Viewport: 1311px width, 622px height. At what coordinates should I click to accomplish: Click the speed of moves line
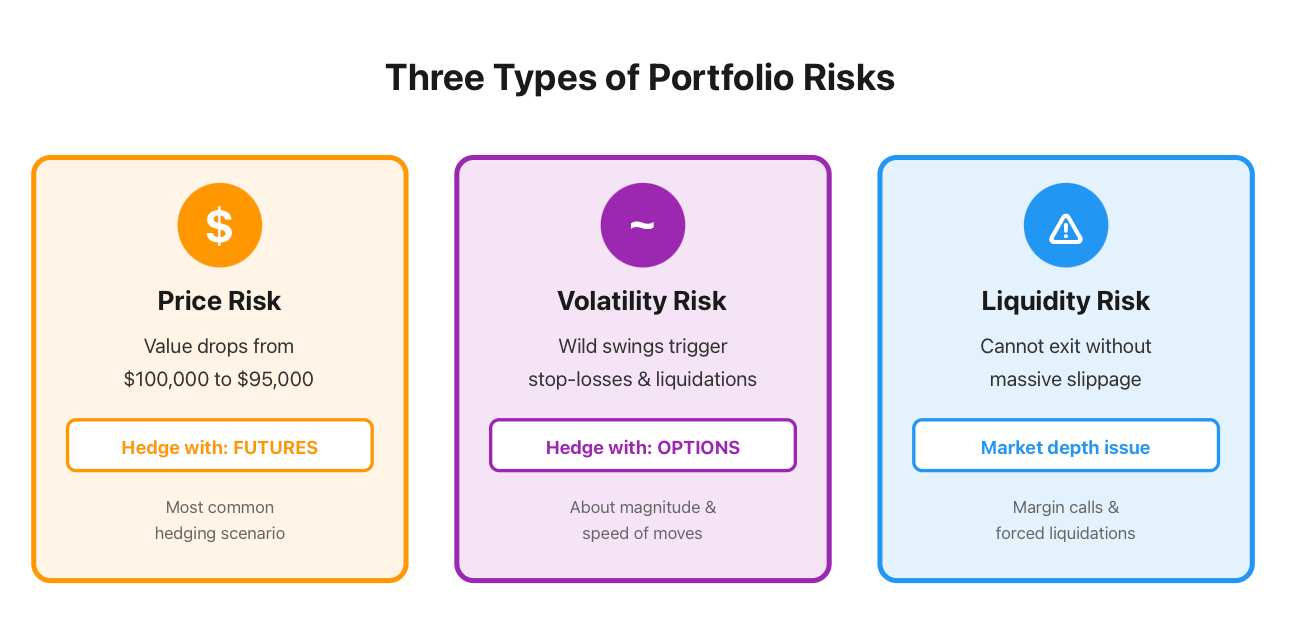pos(643,533)
